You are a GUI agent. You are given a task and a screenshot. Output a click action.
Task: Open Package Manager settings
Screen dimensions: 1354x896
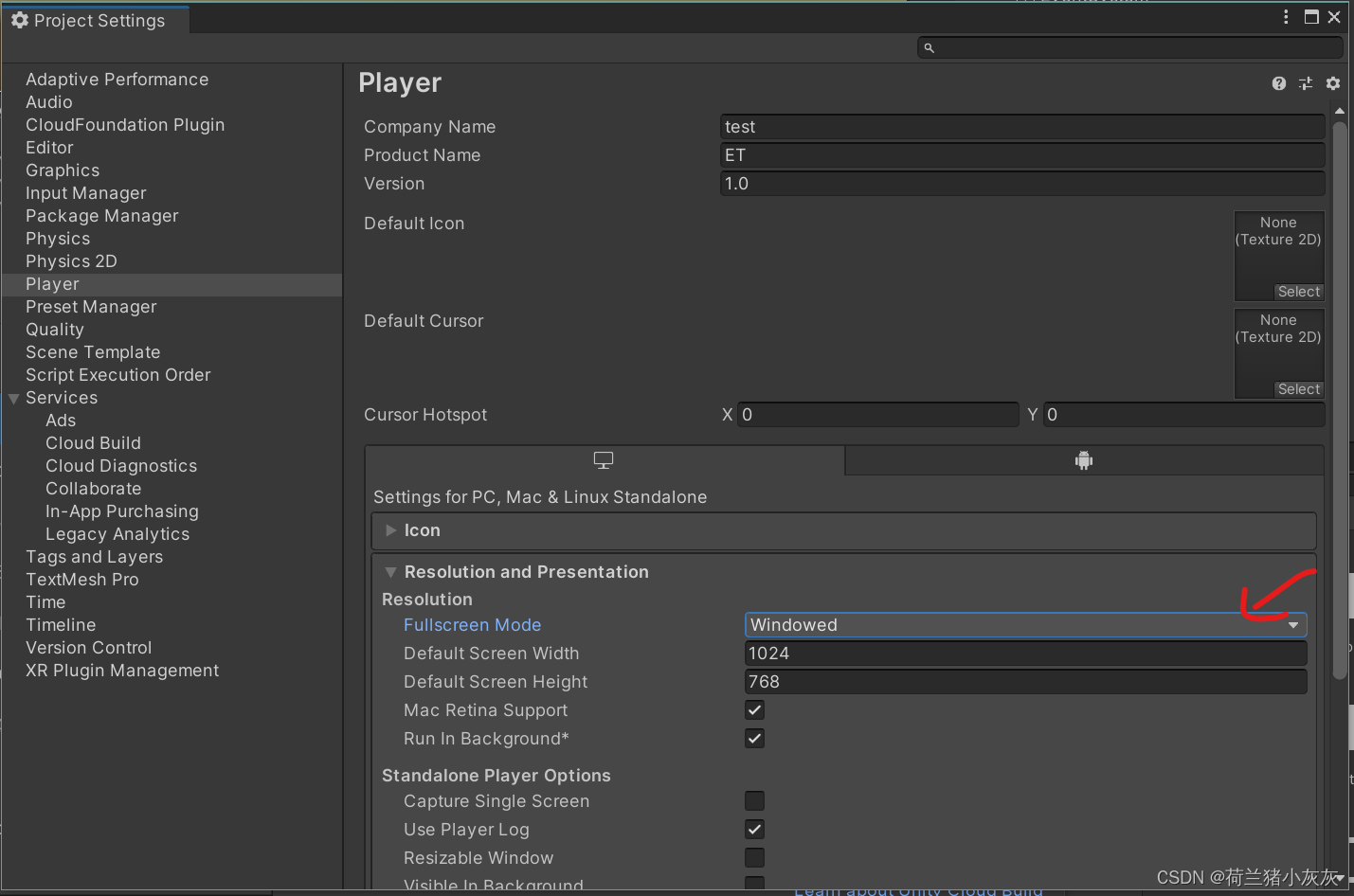[102, 216]
